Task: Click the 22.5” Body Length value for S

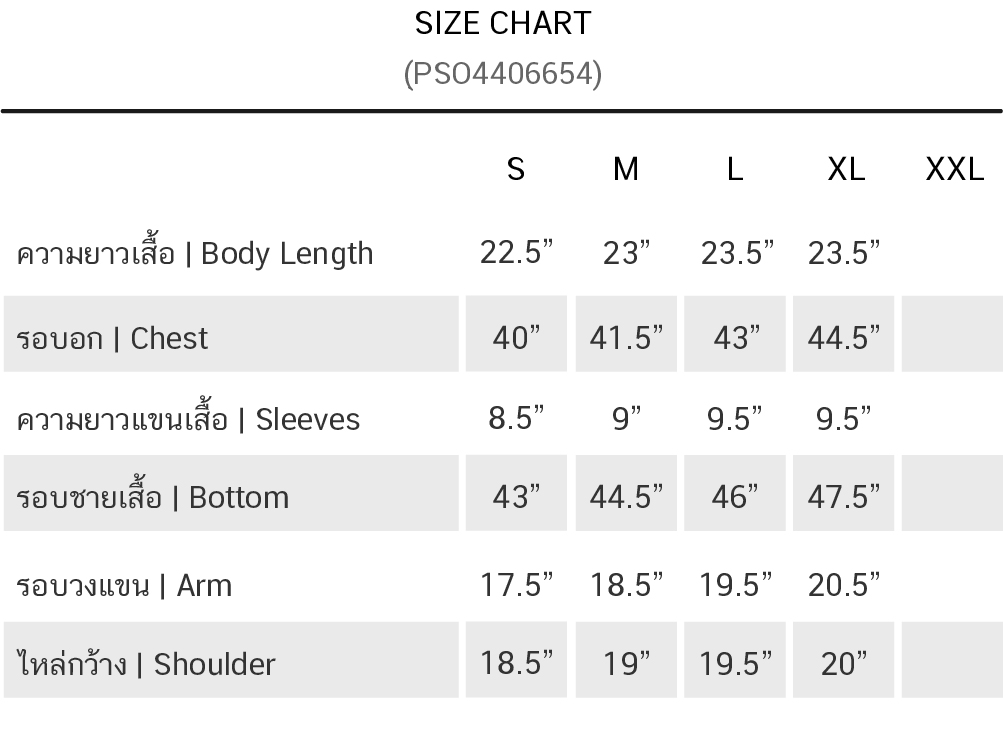Action: 516,252
